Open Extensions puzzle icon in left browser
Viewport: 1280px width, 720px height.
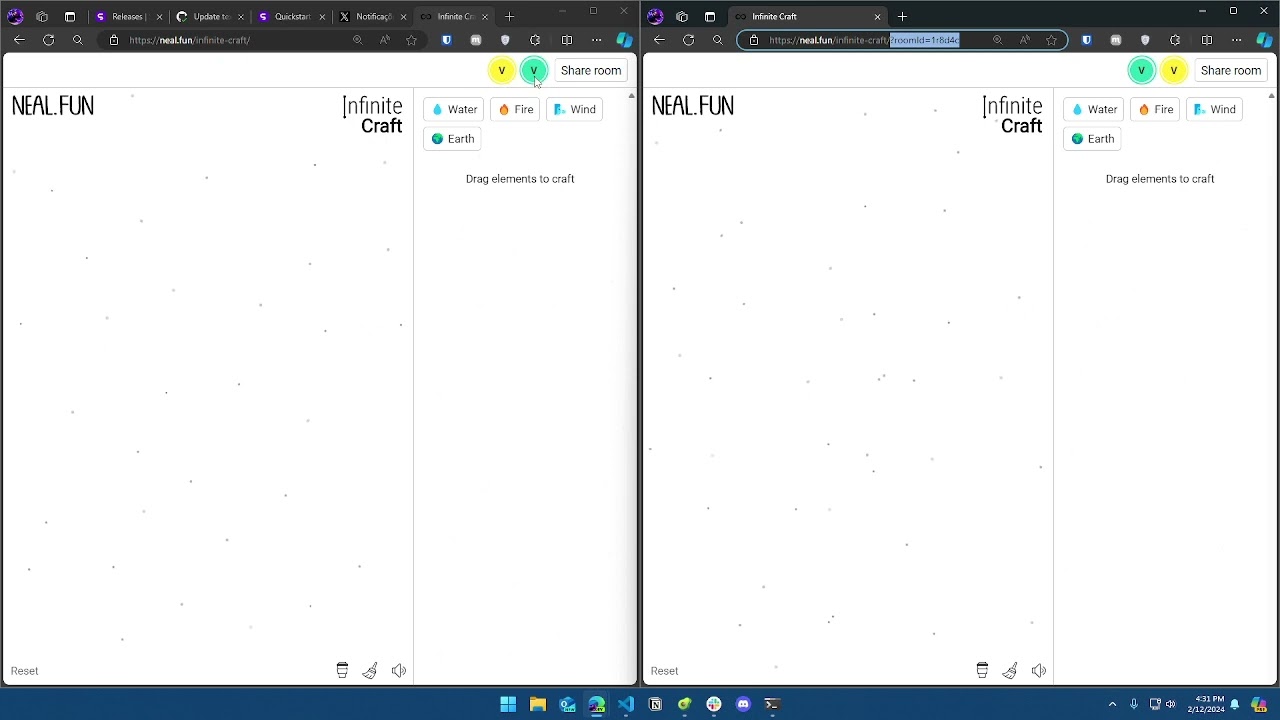535,40
